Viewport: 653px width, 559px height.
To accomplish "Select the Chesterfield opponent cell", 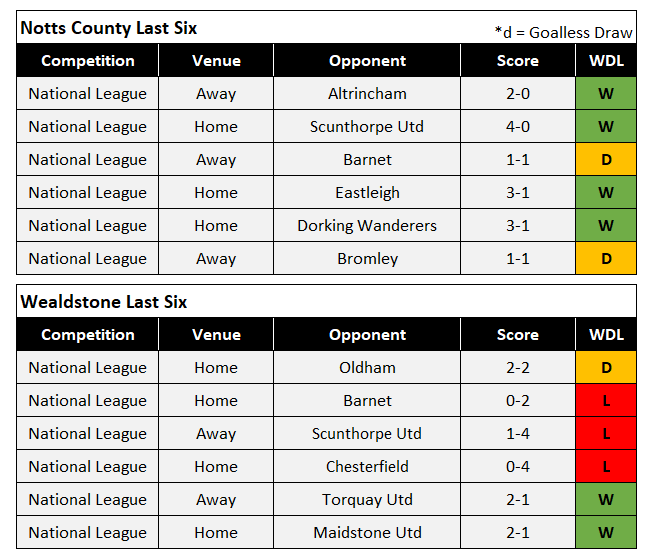I will (x=367, y=467).
